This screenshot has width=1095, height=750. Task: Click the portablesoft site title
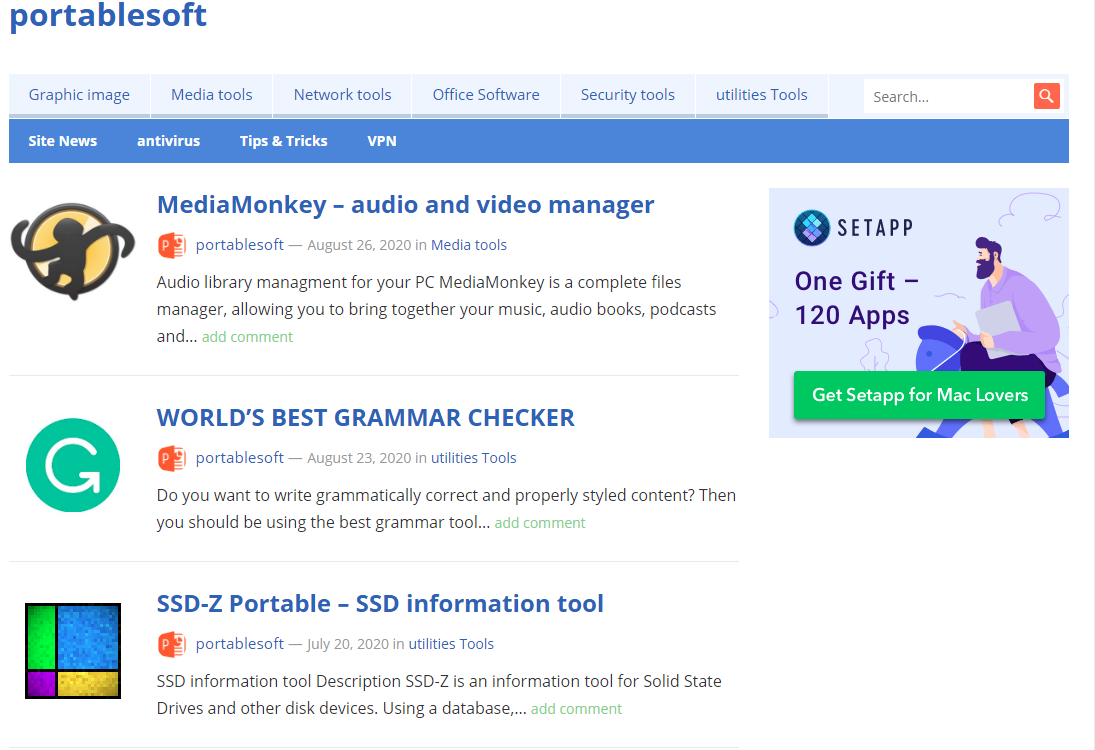point(108,15)
